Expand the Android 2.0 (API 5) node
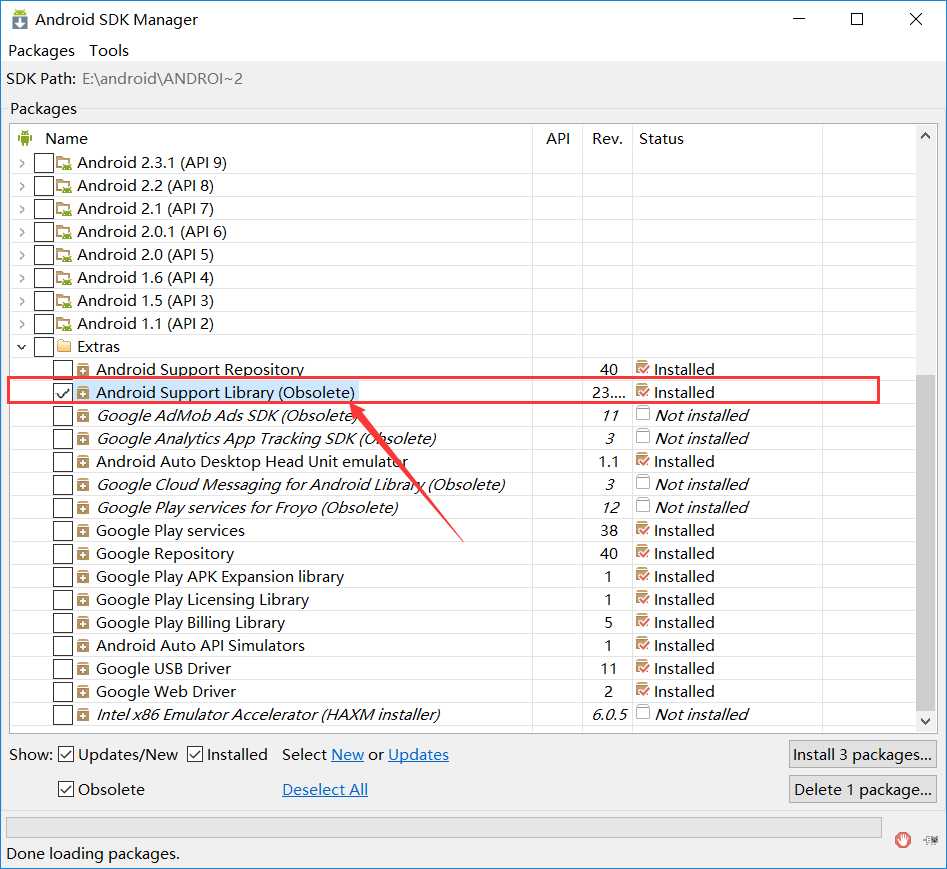The height and width of the screenshot is (869, 947). point(22,255)
